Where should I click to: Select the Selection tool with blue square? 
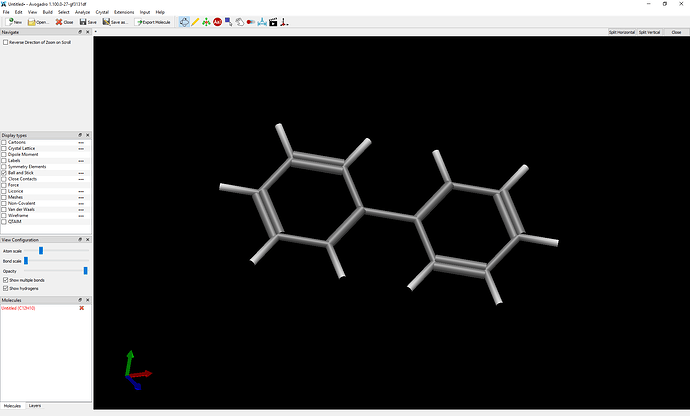coord(228,22)
